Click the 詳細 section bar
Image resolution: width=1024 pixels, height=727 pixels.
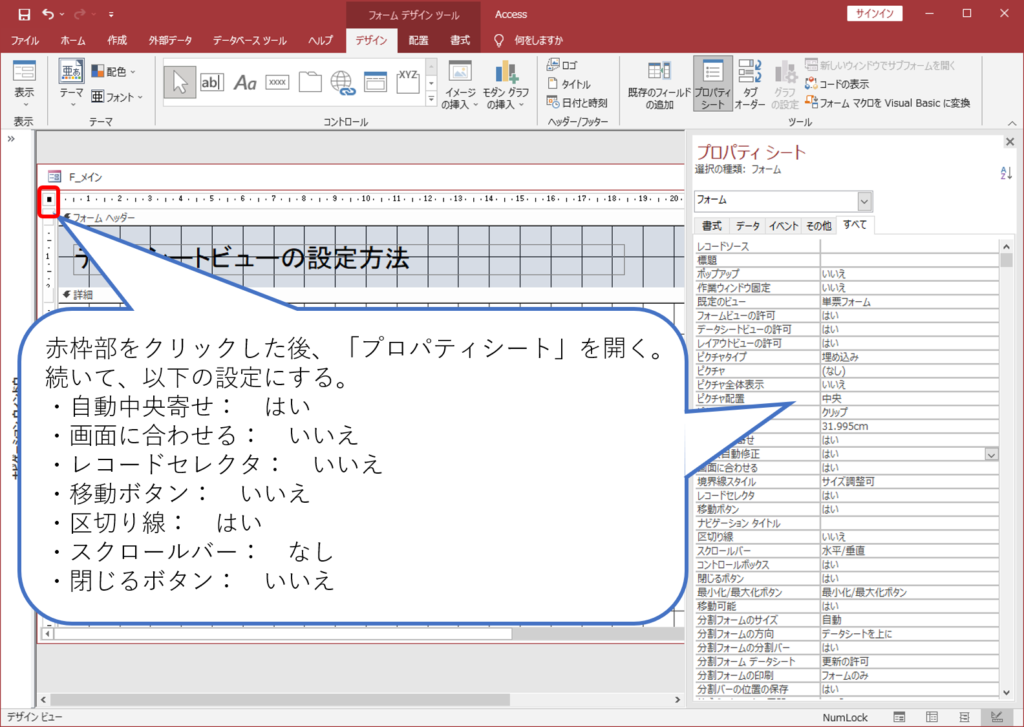coord(372,295)
